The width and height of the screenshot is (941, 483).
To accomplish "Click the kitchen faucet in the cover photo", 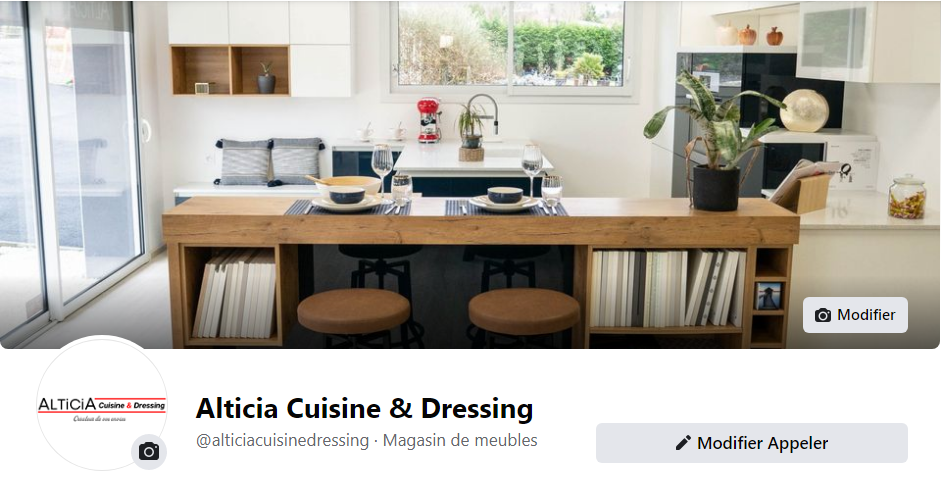I will pos(484,113).
